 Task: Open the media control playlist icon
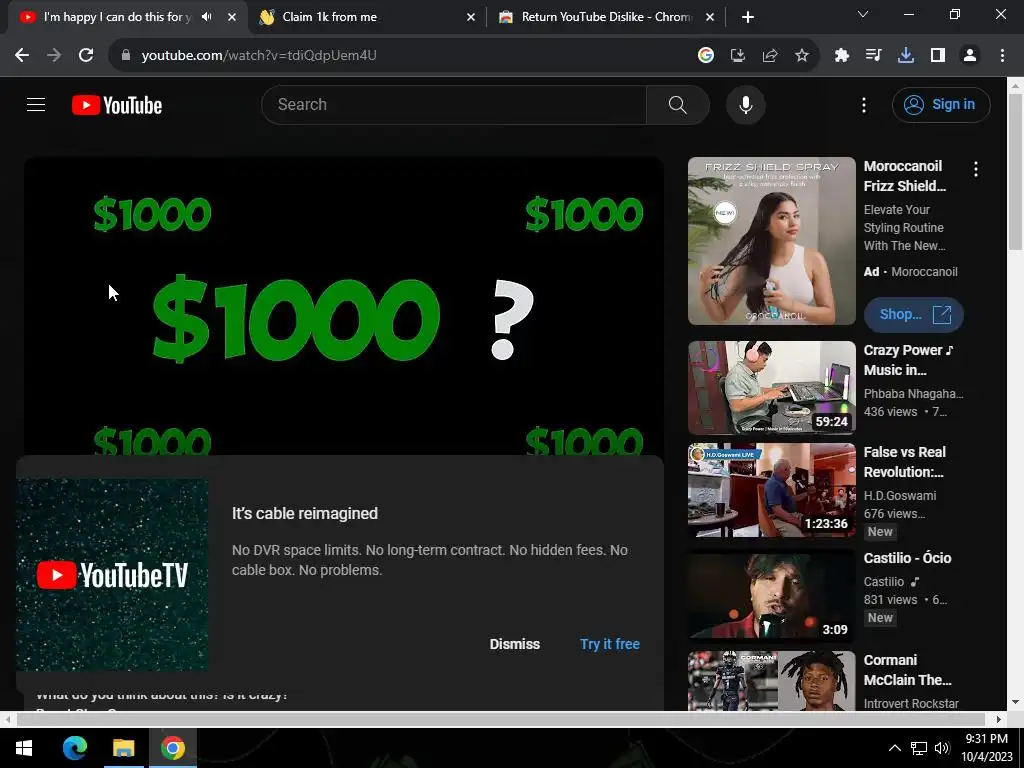coord(873,56)
